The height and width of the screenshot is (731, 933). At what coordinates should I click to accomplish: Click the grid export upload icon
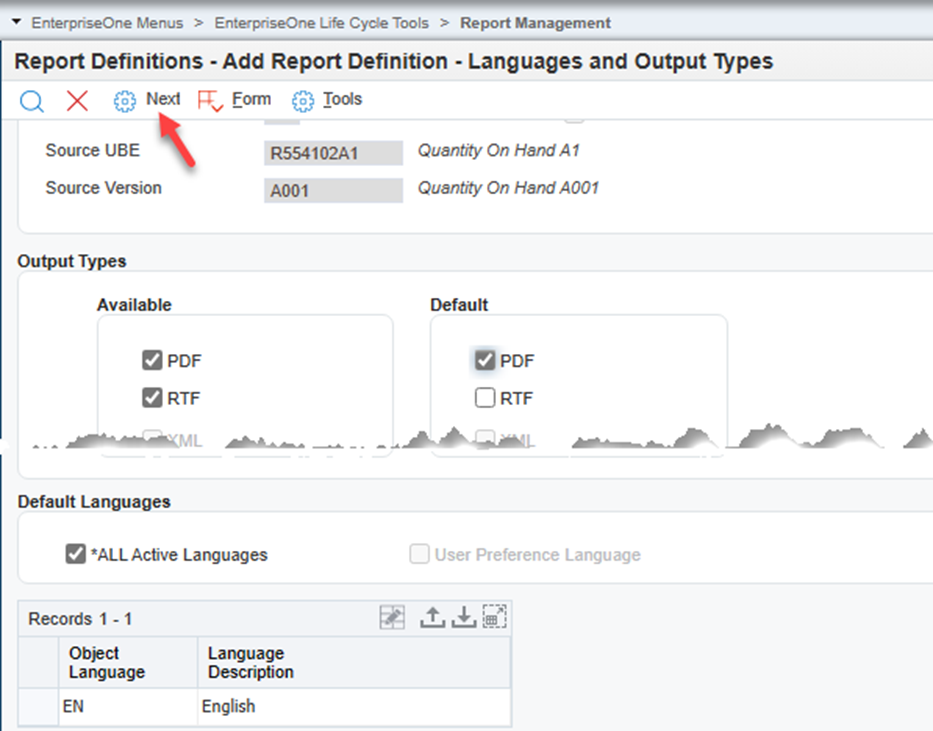[x=433, y=617]
